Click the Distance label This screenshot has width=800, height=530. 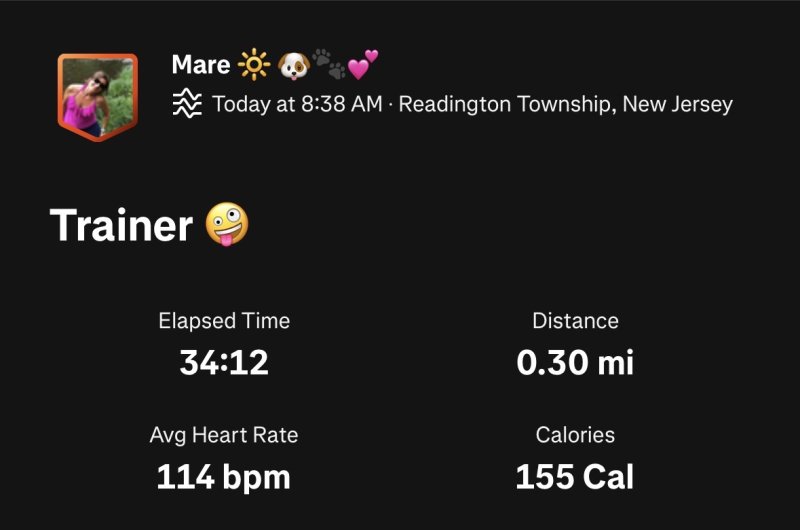575,321
